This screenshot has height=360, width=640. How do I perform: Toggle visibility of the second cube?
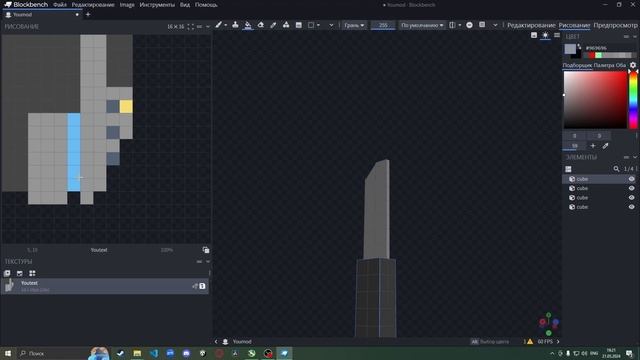coord(631,188)
